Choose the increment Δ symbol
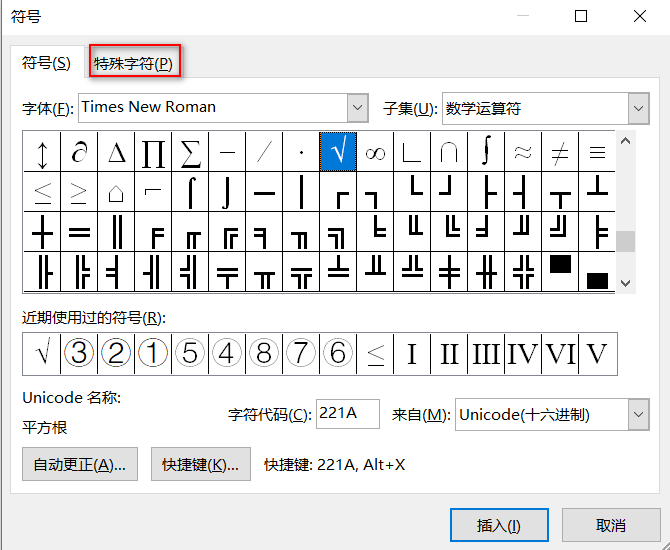Image resolution: width=670 pixels, height=550 pixels. point(116,152)
